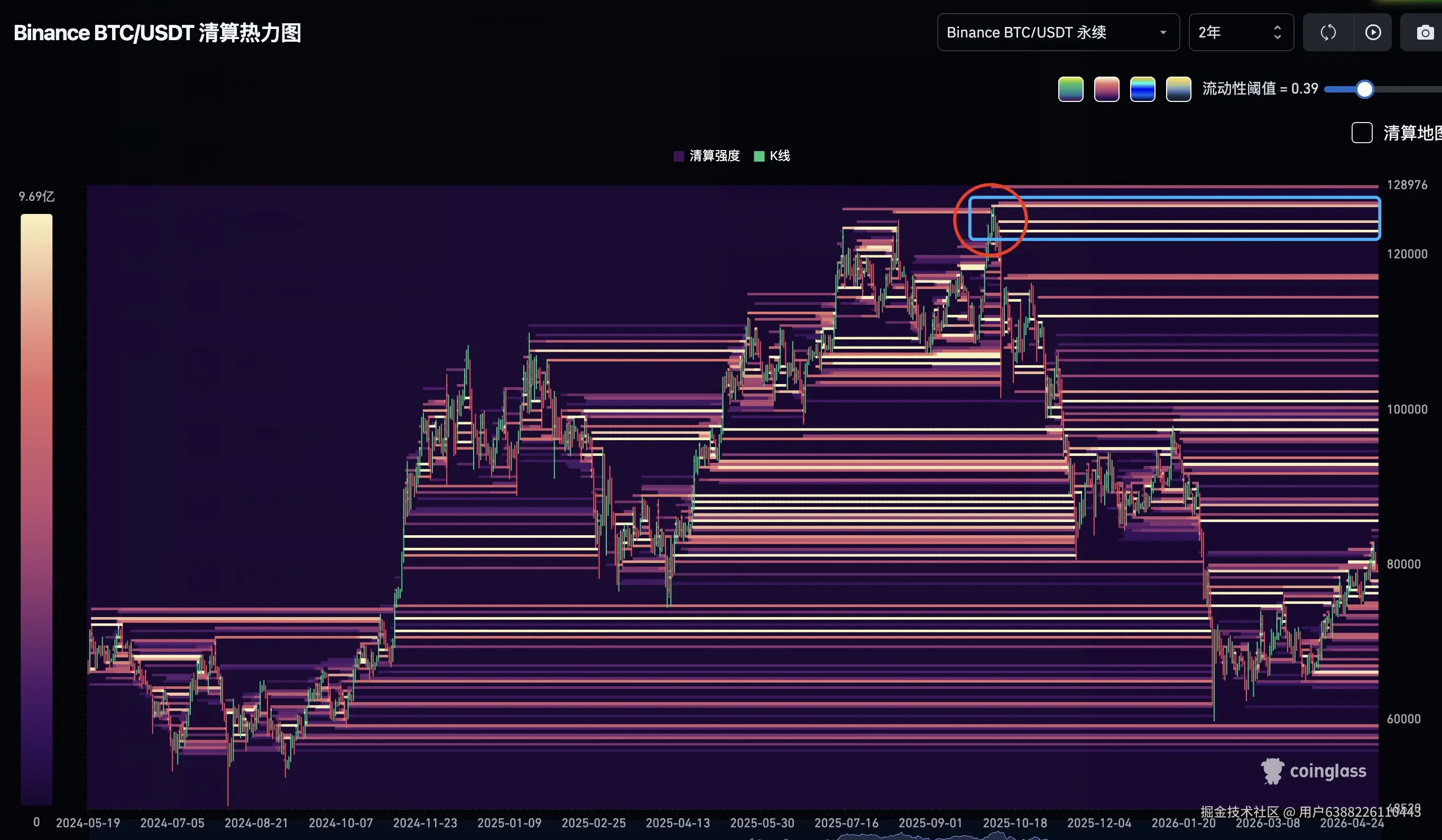
Task: Click the 2025-10-18 date axis label
Action: tap(1015, 823)
